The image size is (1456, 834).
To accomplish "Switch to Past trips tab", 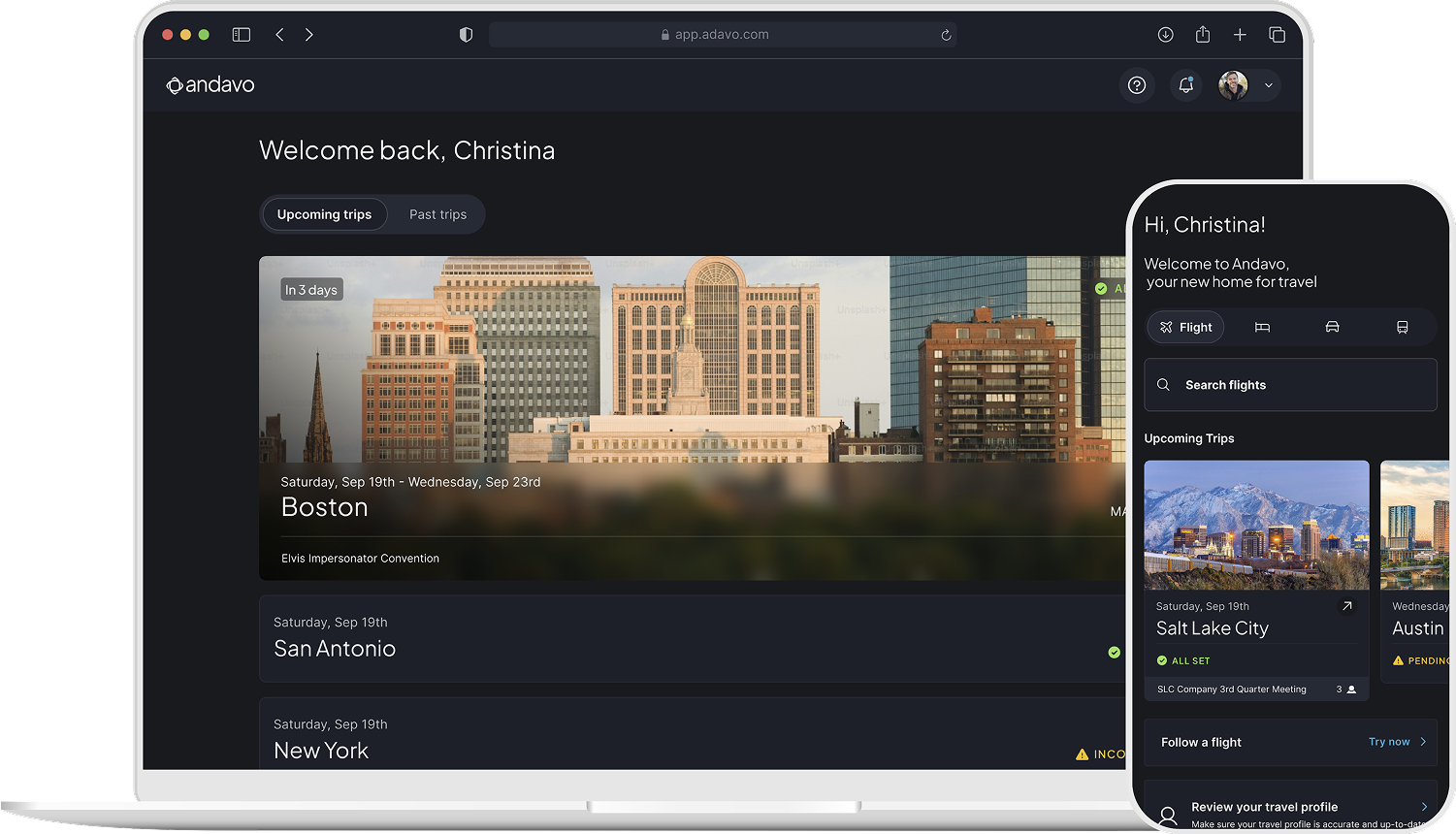I will [437, 214].
